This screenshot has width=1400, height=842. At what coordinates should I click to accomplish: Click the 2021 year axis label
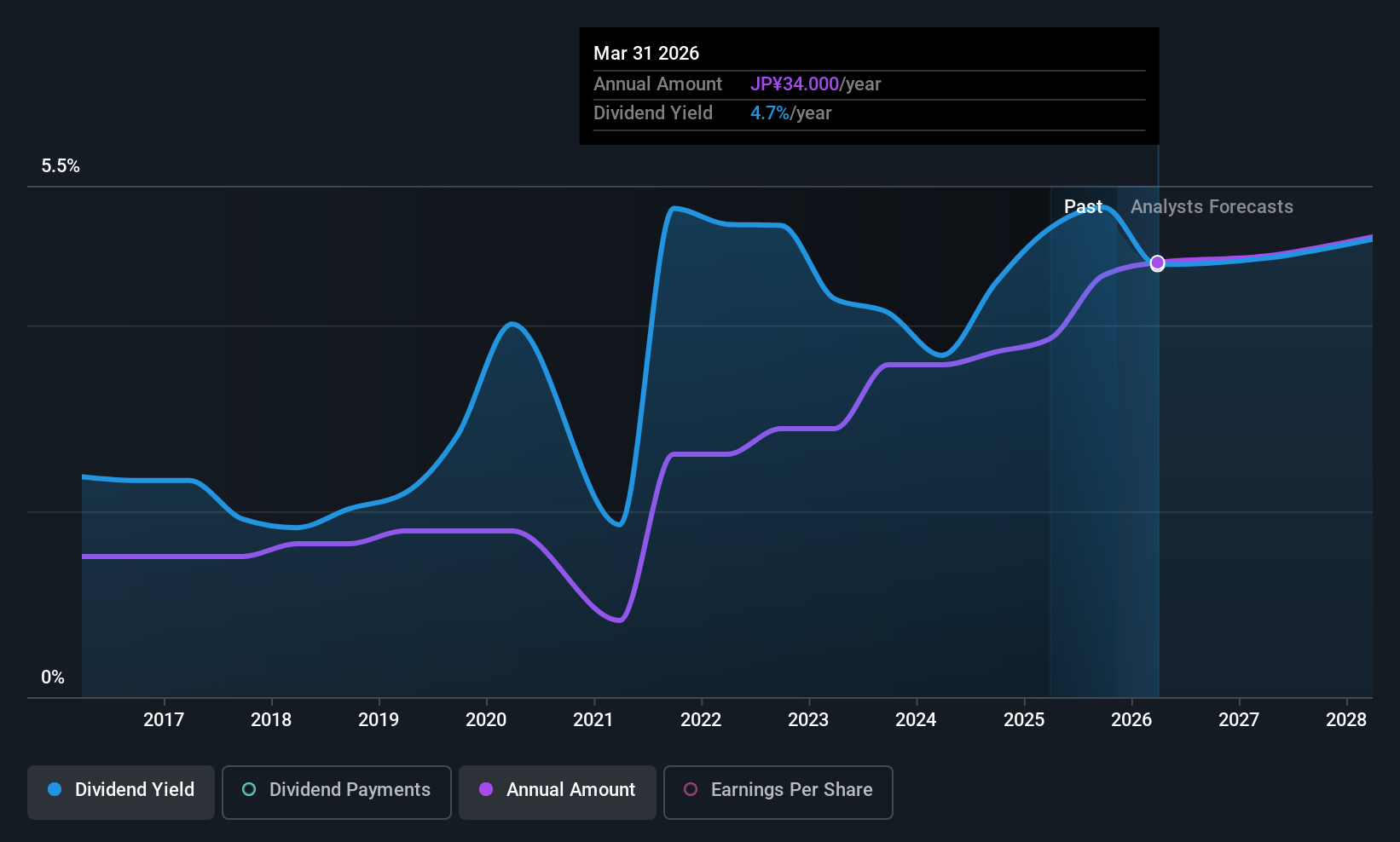(x=593, y=719)
